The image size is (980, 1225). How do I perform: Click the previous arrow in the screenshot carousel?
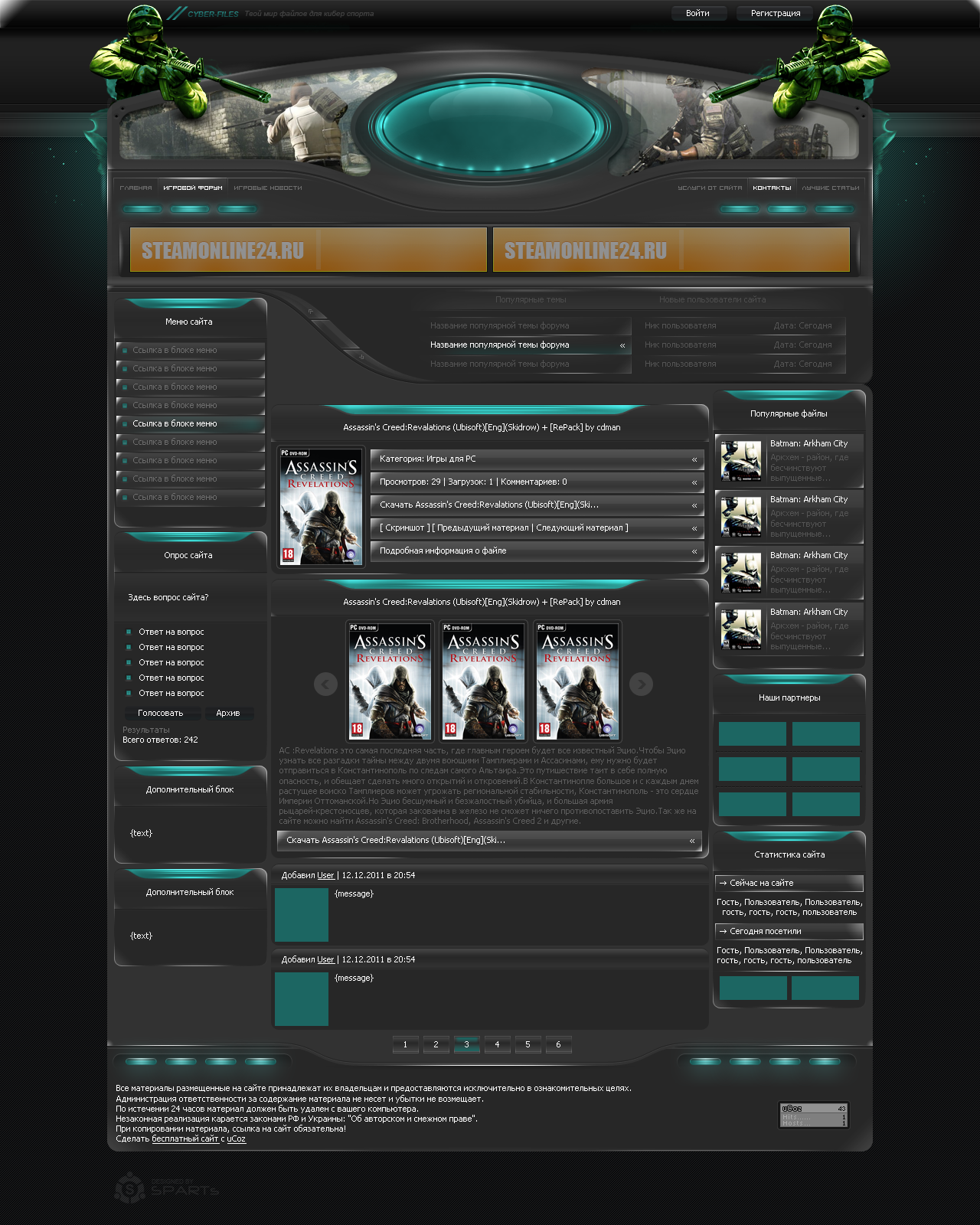click(x=325, y=684)
